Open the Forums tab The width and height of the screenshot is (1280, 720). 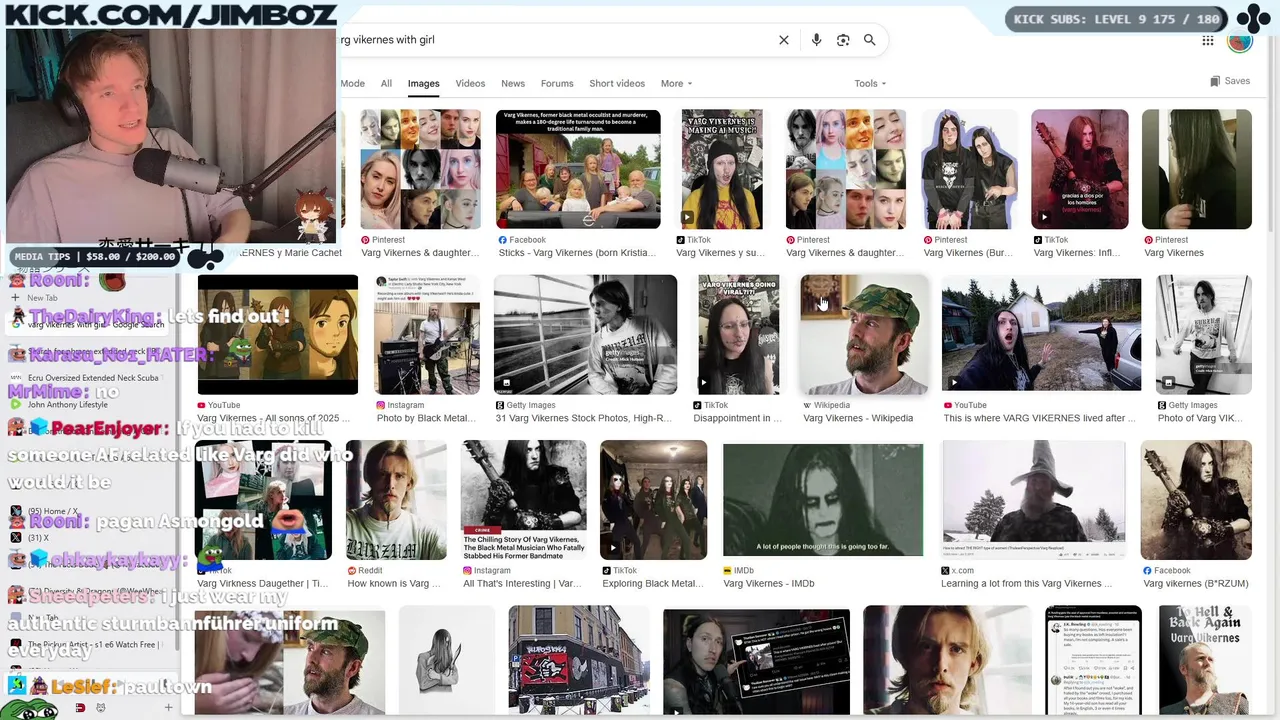(557, 84)
